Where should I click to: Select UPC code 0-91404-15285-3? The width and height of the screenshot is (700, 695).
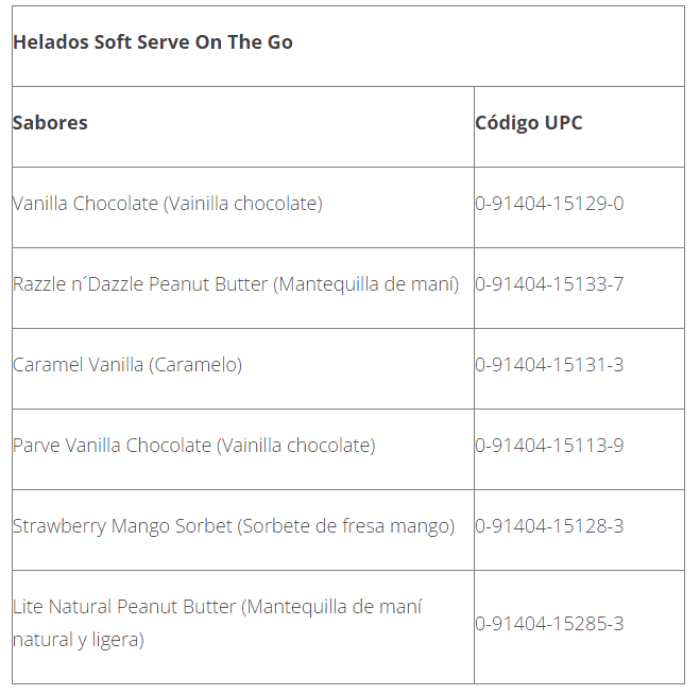coord(549,624)
